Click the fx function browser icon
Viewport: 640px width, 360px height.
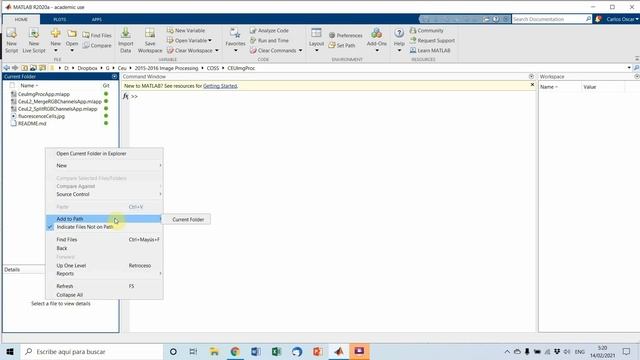click(x=125, y=96)
